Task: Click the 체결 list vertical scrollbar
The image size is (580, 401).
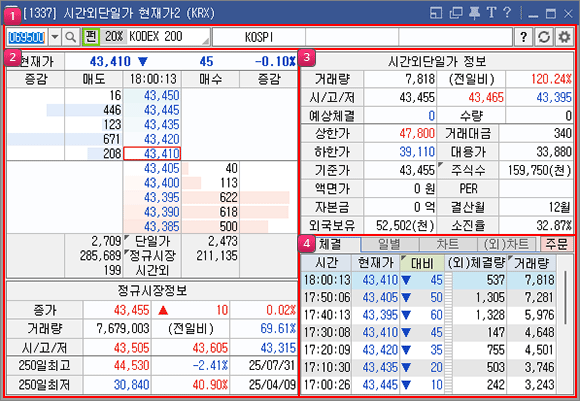Action: click(566, 324)
